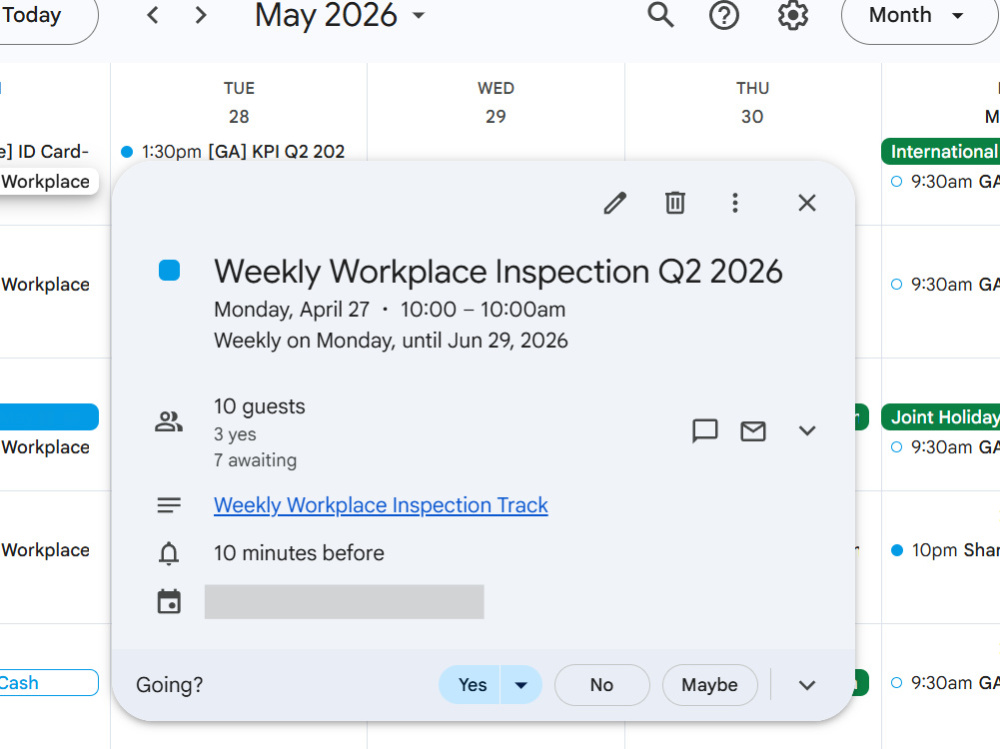Viewport: 1000px width, 749px height.
Task: Open the Month view dropdown
Action: (918, 16)
